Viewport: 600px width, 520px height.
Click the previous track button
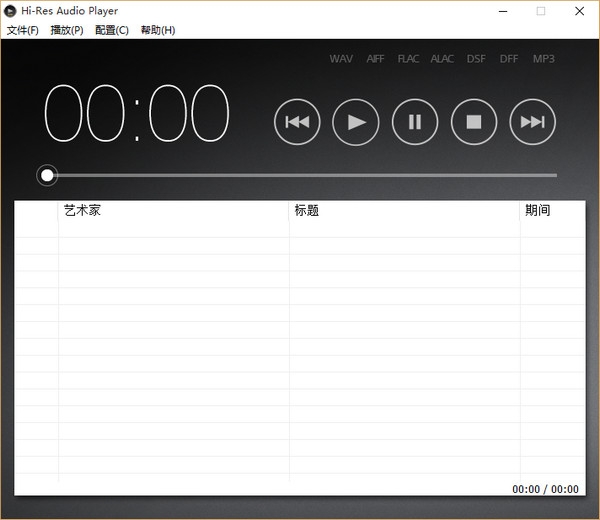point(297,122)
